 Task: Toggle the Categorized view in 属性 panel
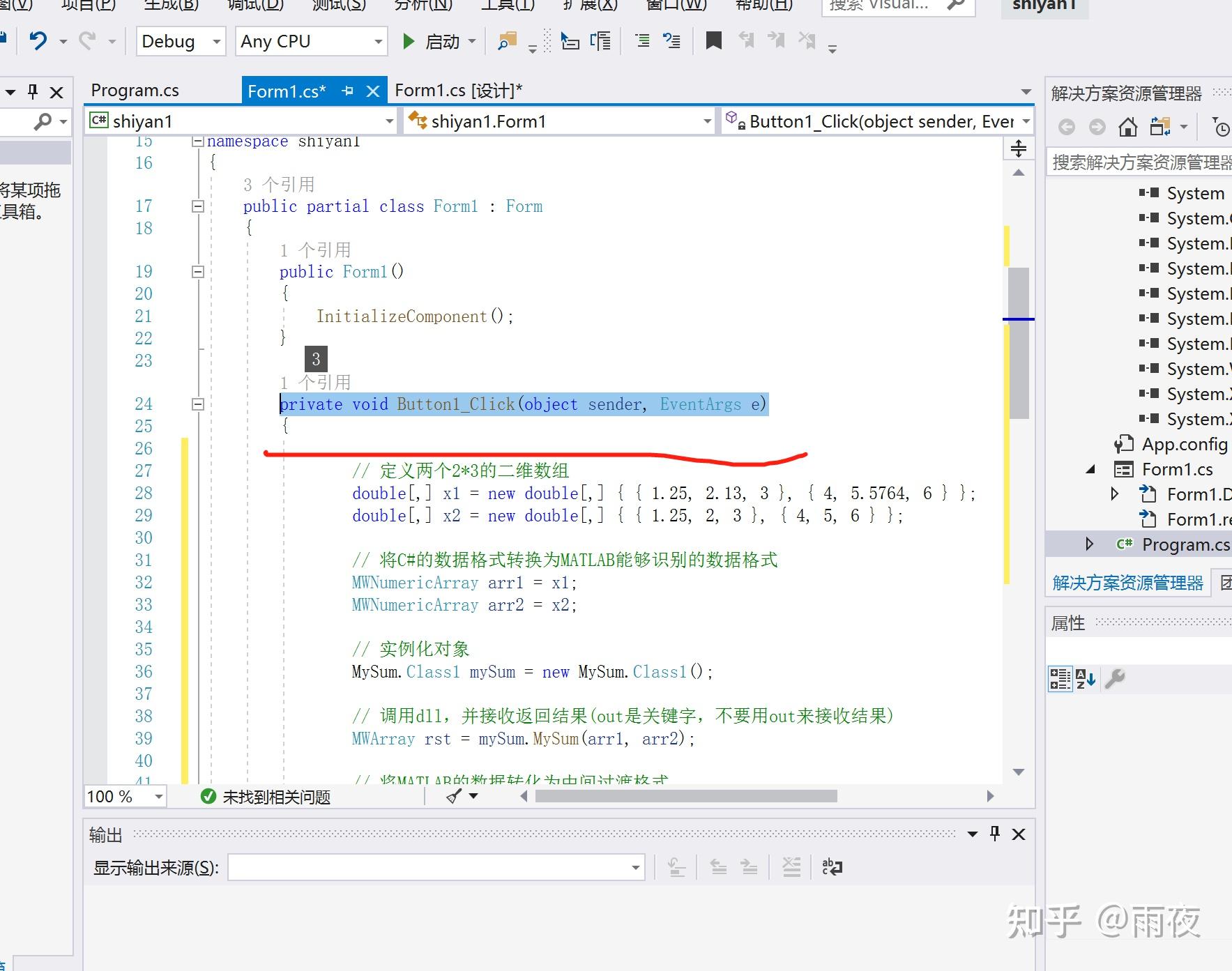1060,679
